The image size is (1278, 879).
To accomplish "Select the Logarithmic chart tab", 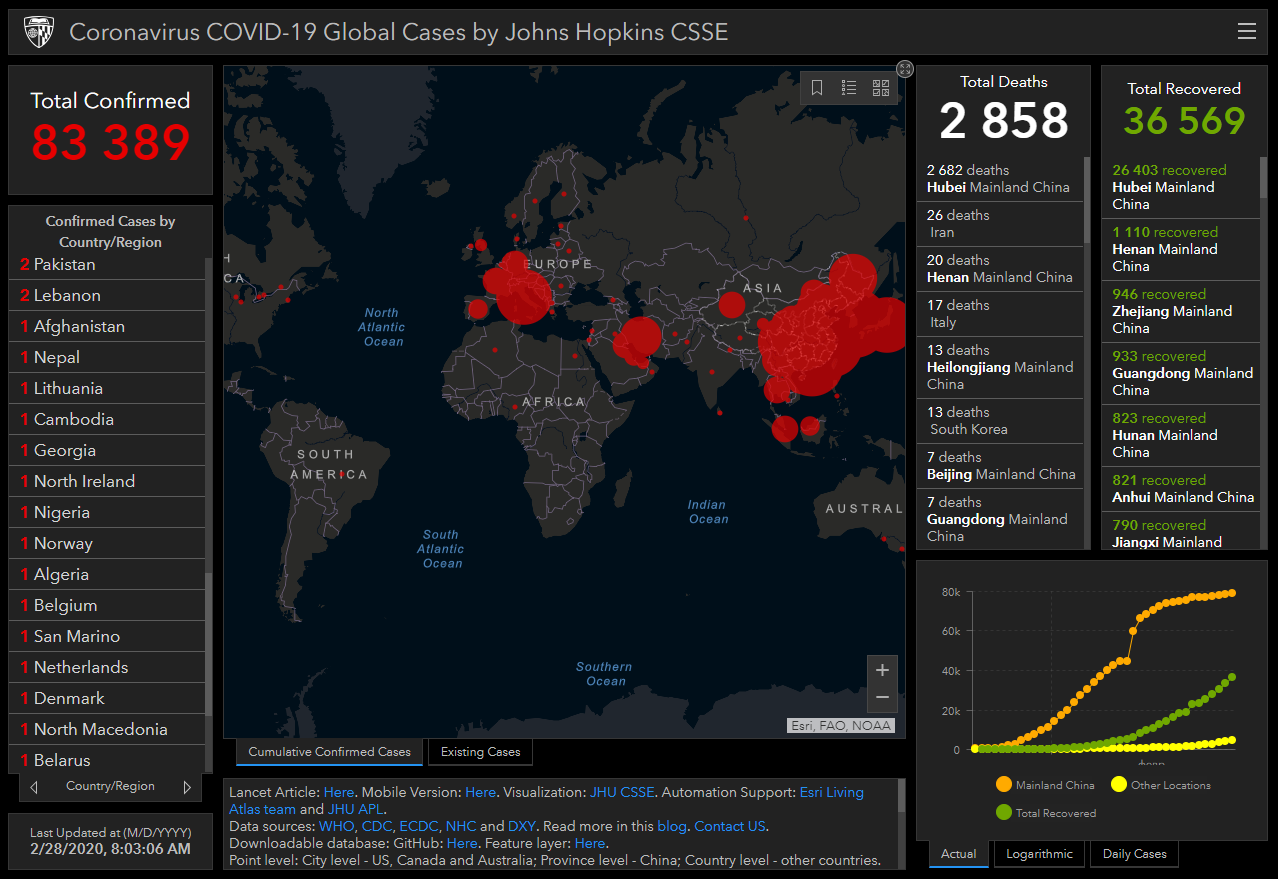I will [1039, 854].
